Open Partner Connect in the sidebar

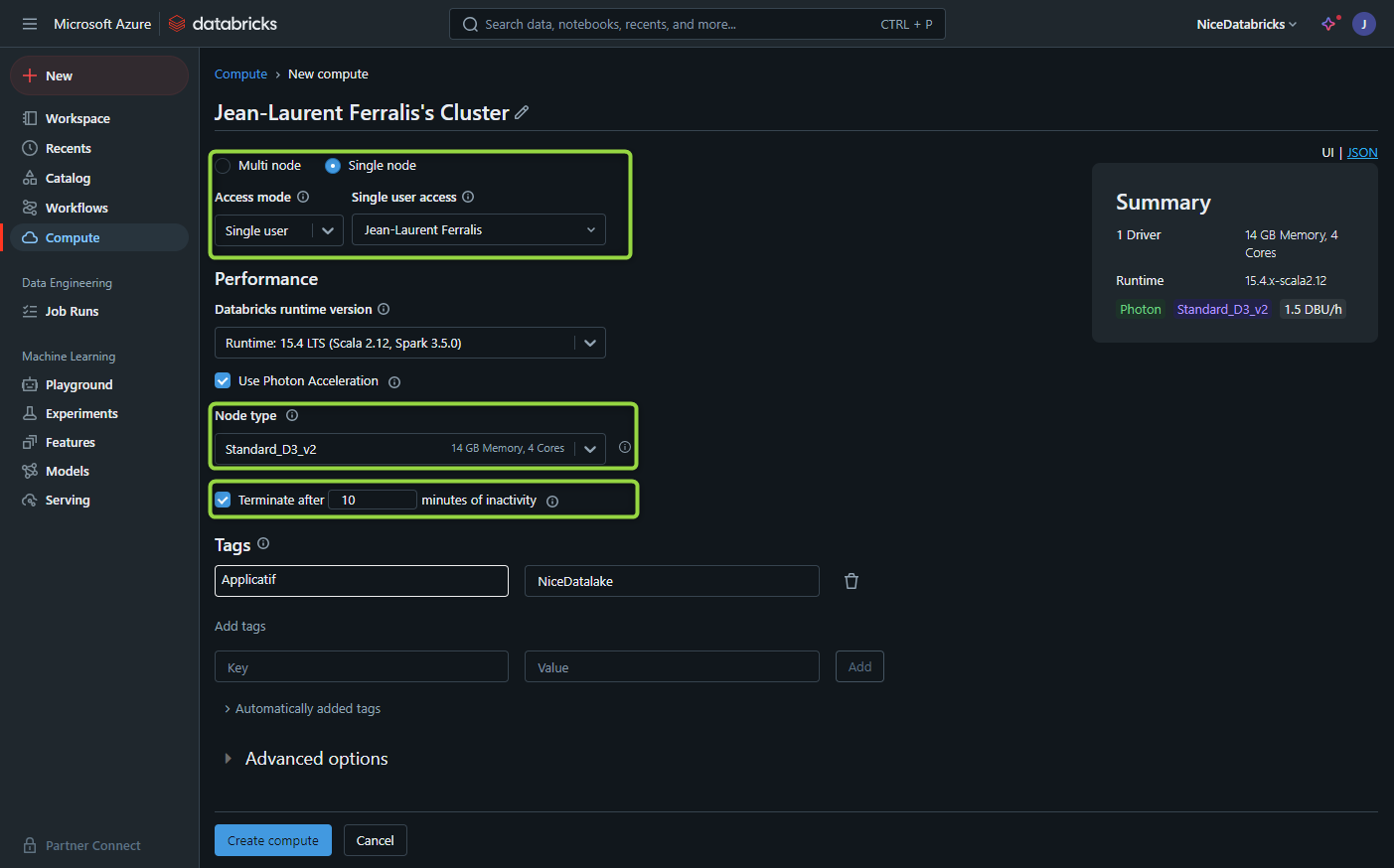click(93, 845)
